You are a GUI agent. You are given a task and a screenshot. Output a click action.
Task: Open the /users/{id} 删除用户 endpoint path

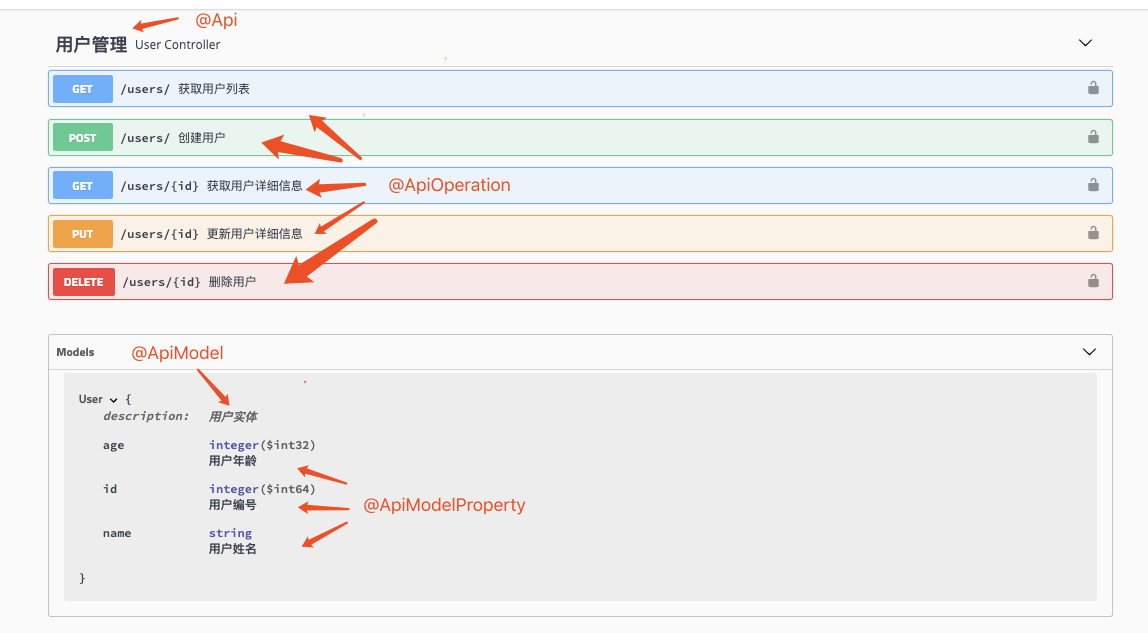coord(161,282)
